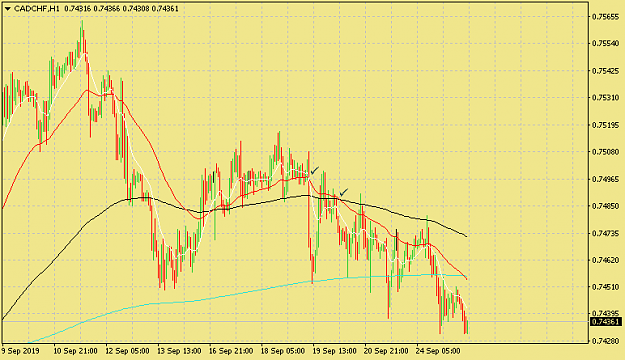This screenshot has height=360, width=625.
Task: Select the 20 Sep 21:00 time label
Action: pos(386,351)
